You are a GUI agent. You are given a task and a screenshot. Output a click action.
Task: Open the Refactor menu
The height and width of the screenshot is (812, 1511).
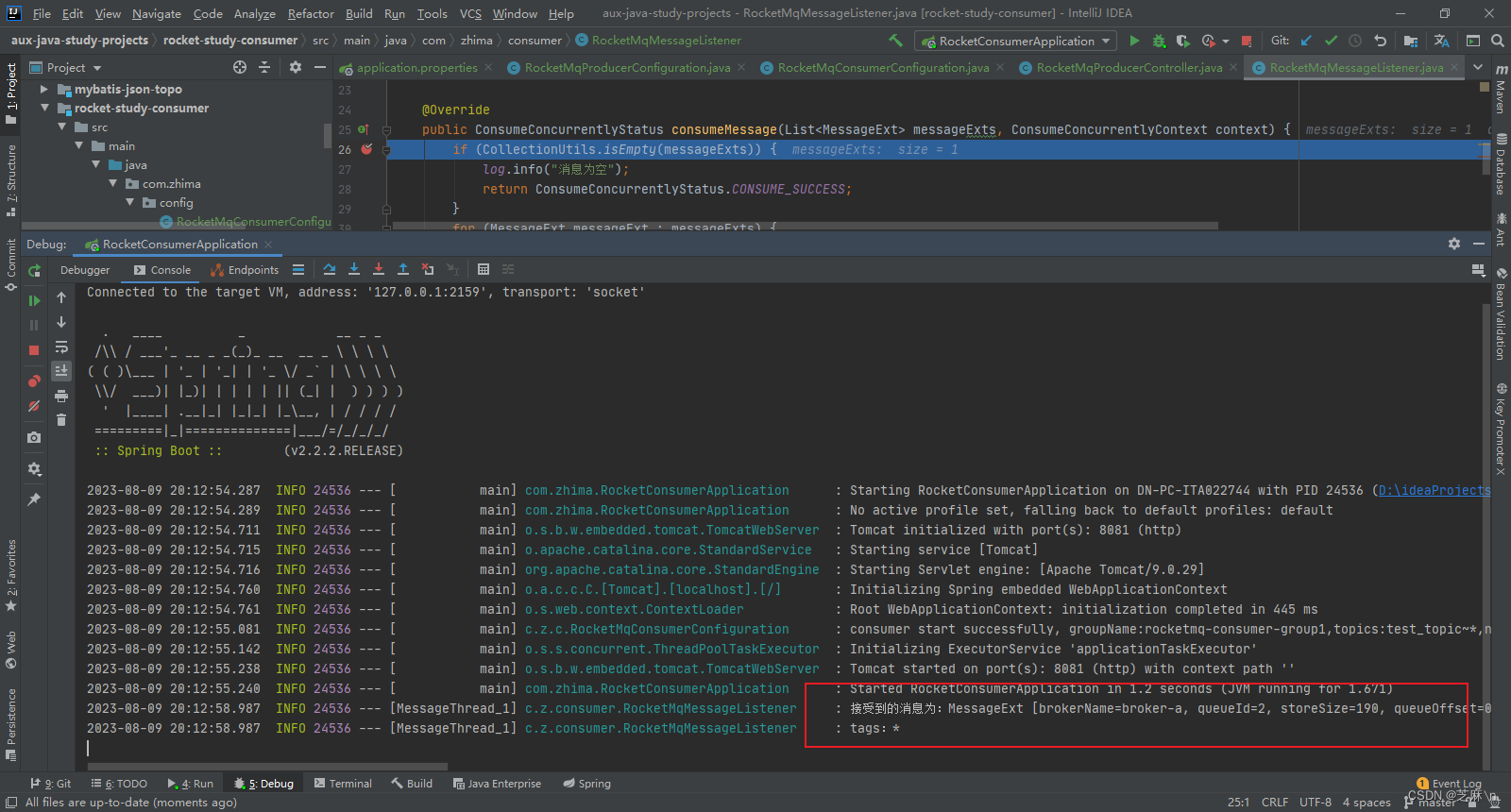(x=311, y=13)
